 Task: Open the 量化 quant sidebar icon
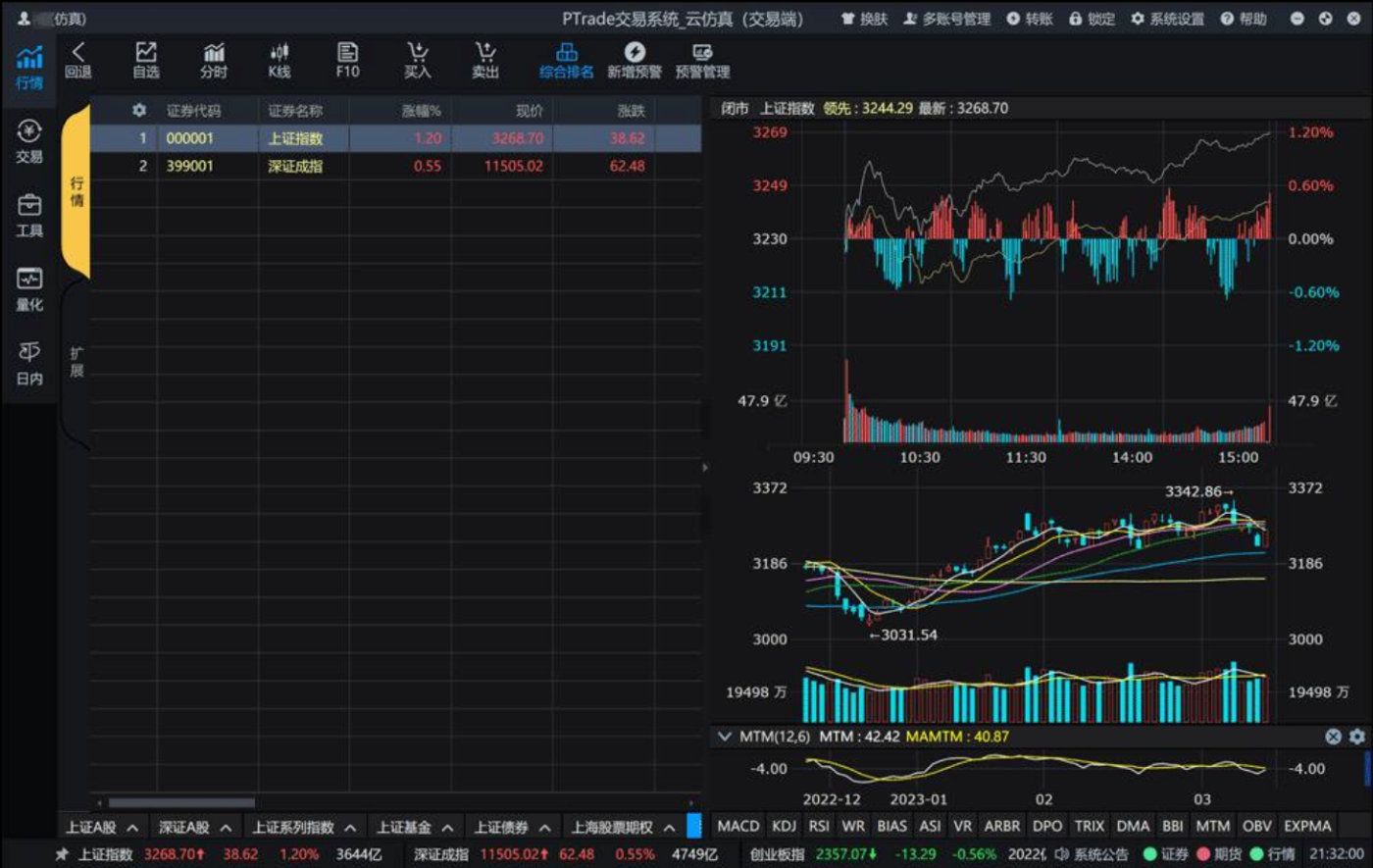click(x=29, y=289)
